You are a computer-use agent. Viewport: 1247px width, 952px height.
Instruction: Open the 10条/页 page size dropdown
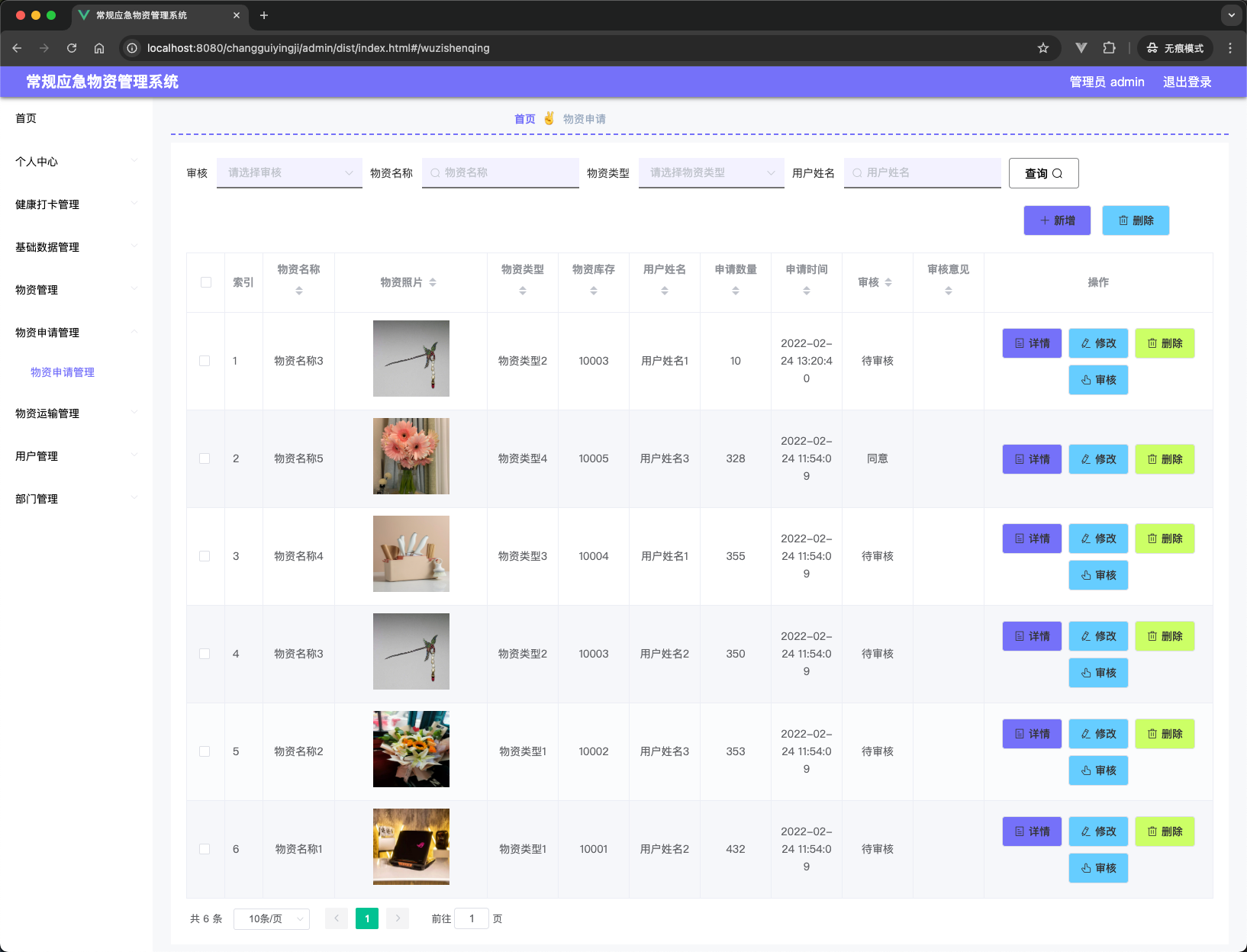pyautogui.click(x=272, y=918)
